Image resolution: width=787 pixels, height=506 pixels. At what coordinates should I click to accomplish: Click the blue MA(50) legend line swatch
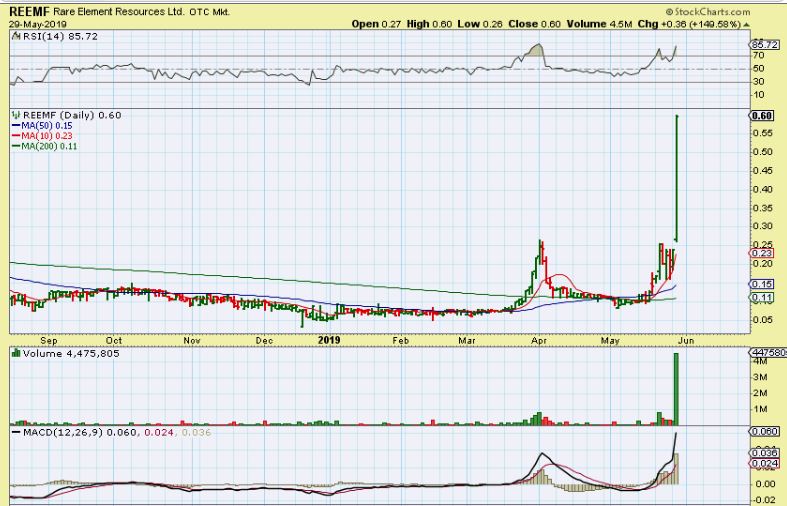pos(16,126)
